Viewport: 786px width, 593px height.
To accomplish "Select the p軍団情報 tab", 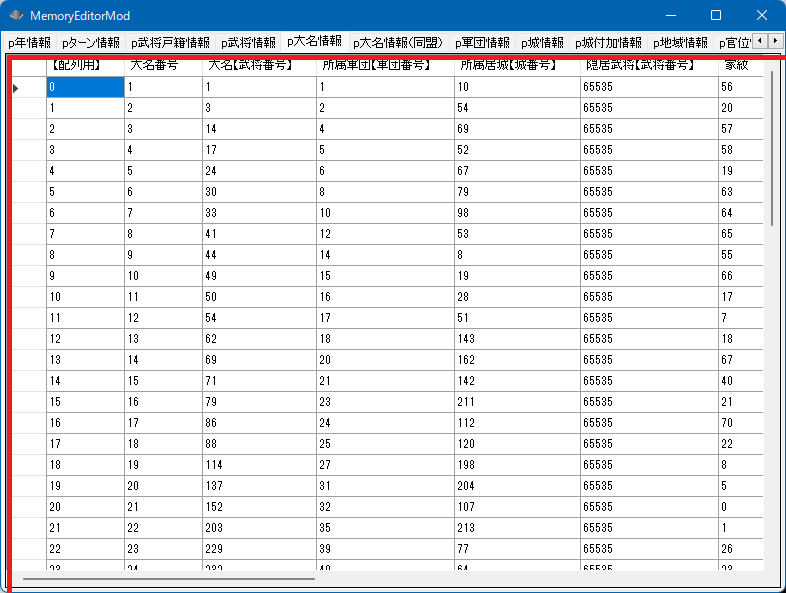I will 482,43.
